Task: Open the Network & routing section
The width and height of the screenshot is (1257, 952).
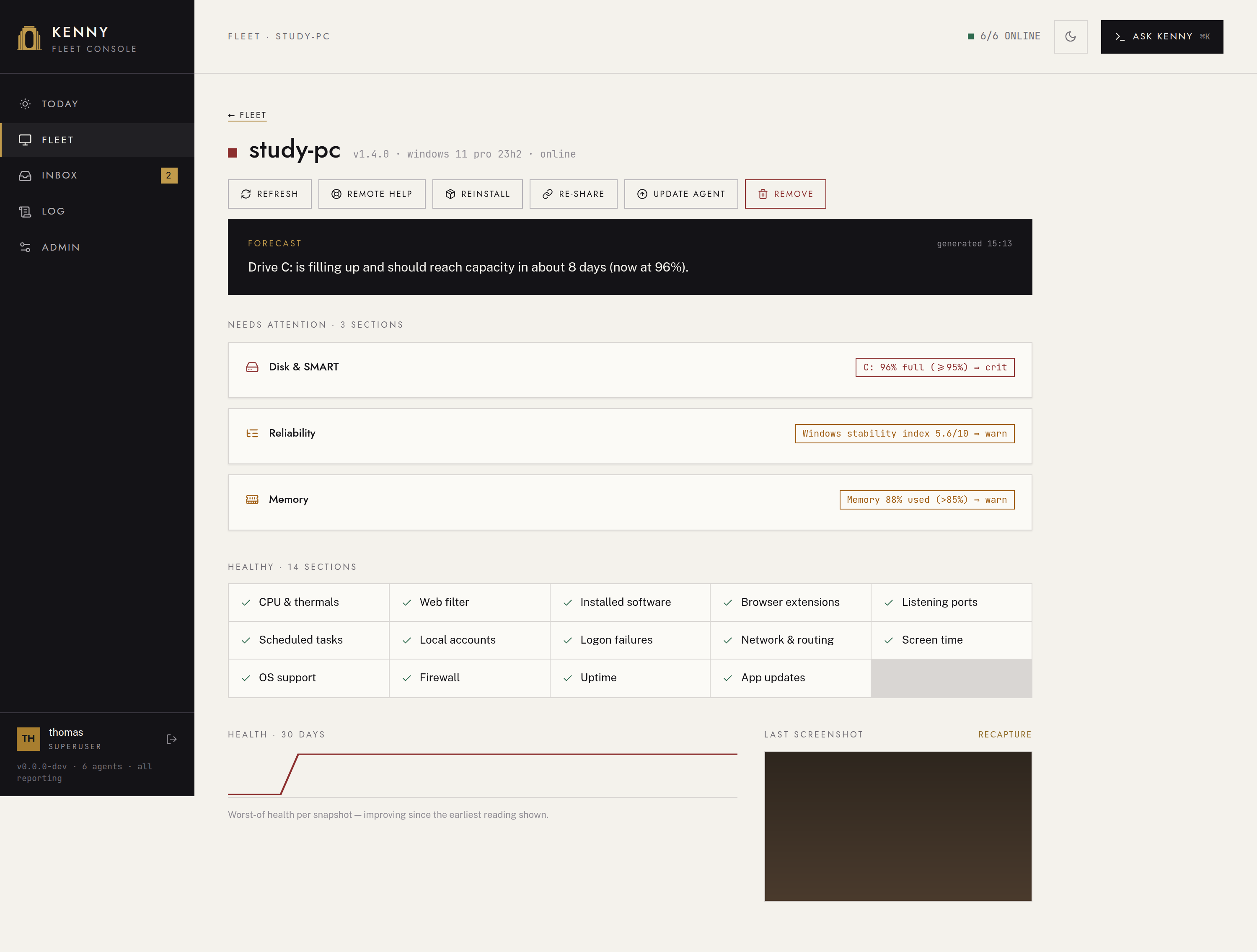Action: 791,640
